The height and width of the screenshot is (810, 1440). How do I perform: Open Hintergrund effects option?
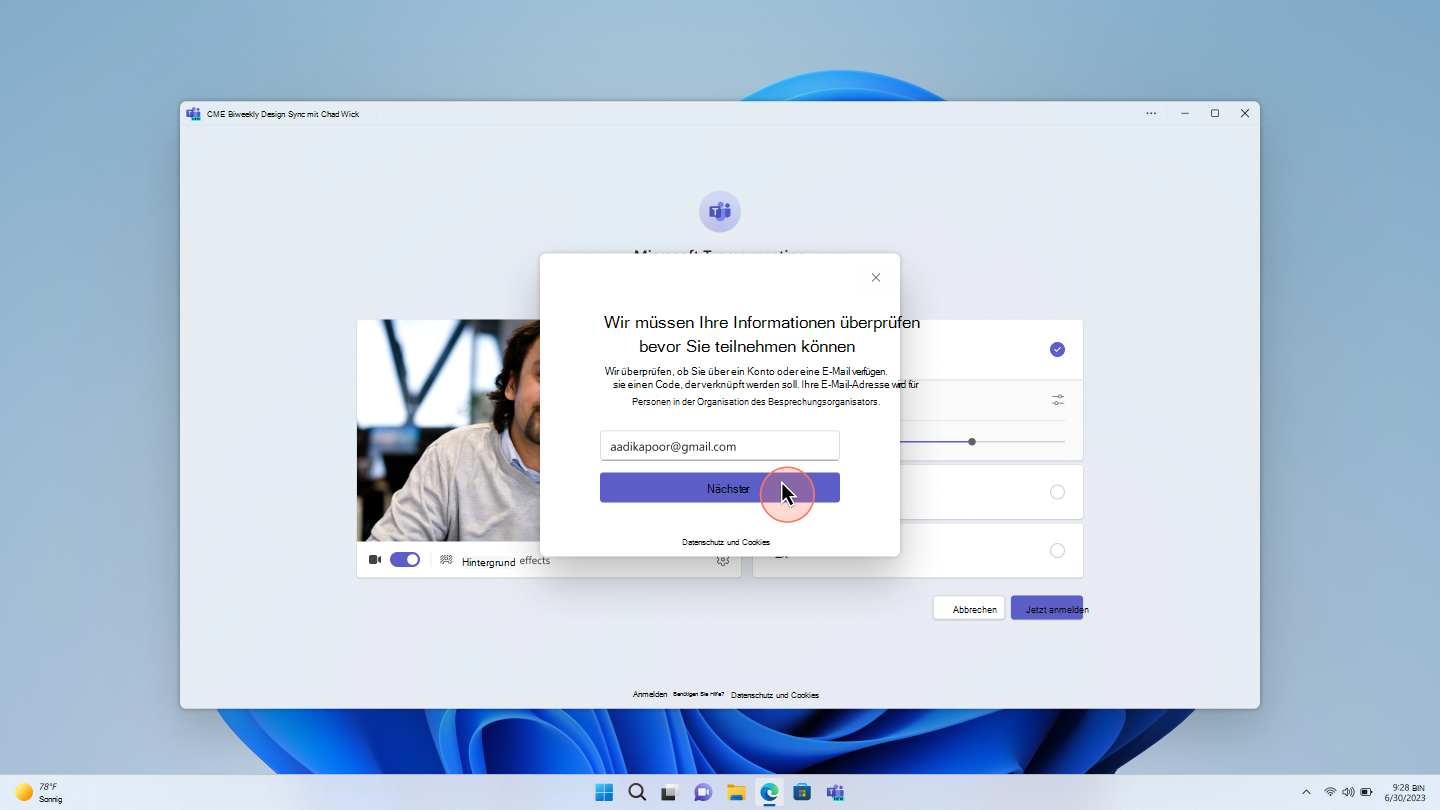(x=506, y=561)
